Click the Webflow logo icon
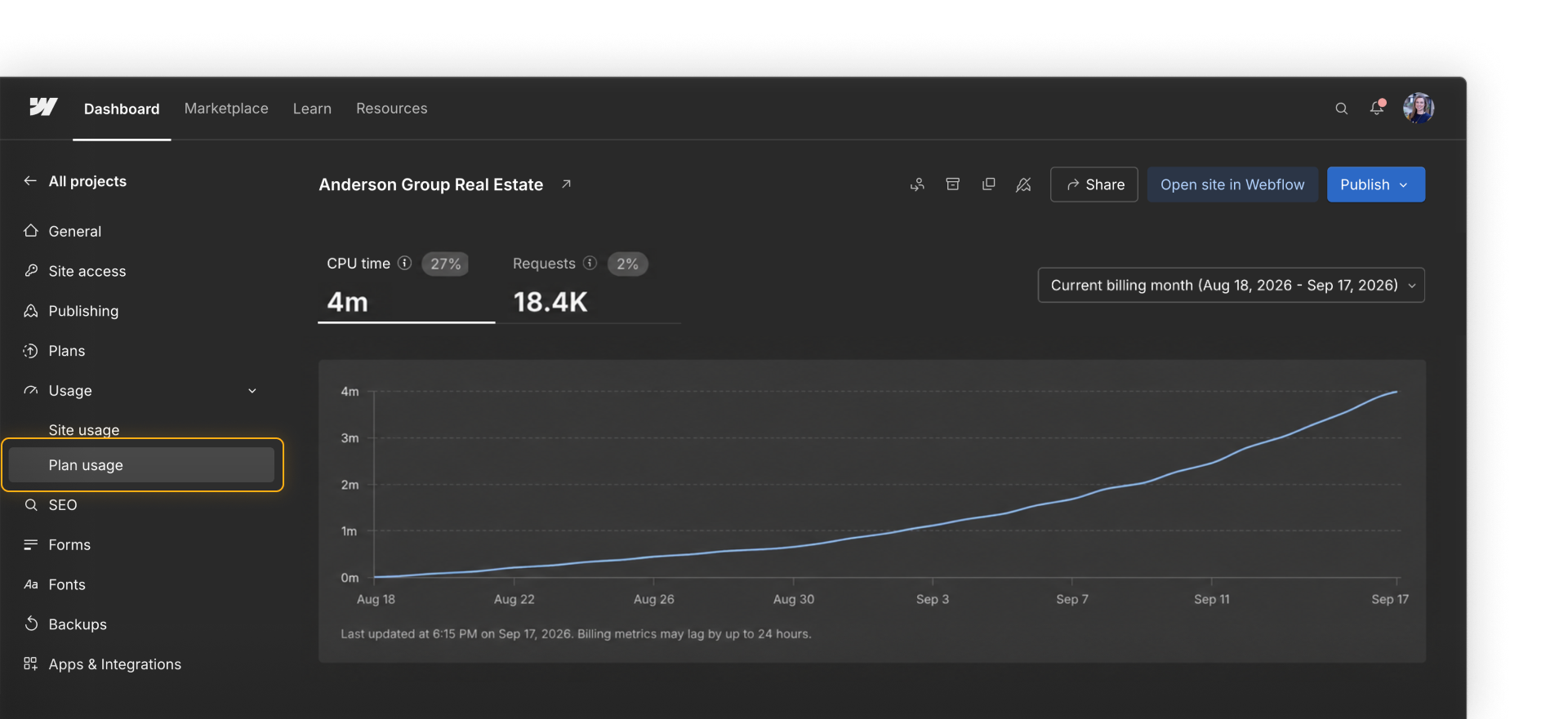The width and height of the screenshot is (1568, 719). click(43, 107)
